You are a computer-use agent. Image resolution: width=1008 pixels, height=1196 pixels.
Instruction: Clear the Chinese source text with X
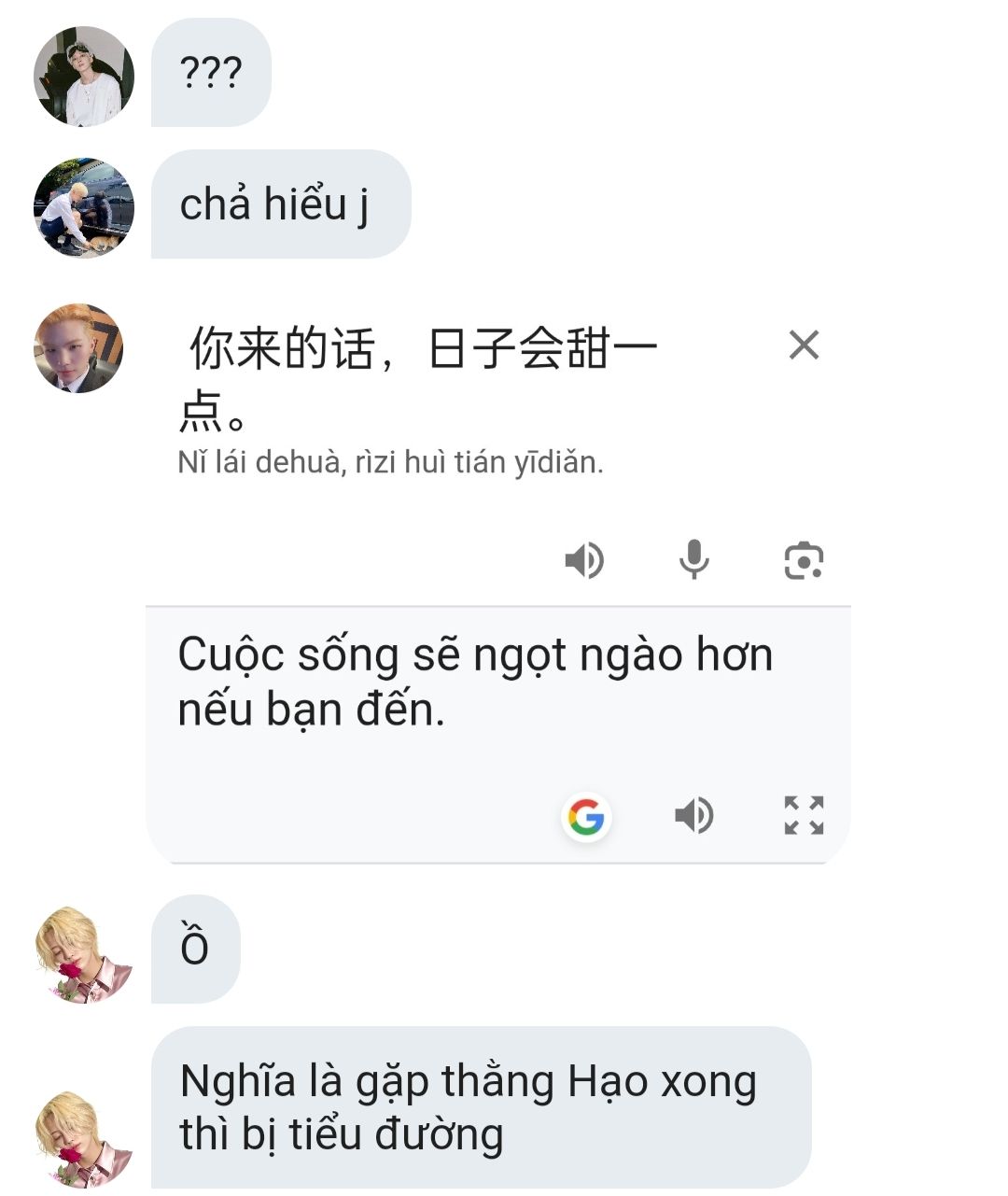coord(804,345)
